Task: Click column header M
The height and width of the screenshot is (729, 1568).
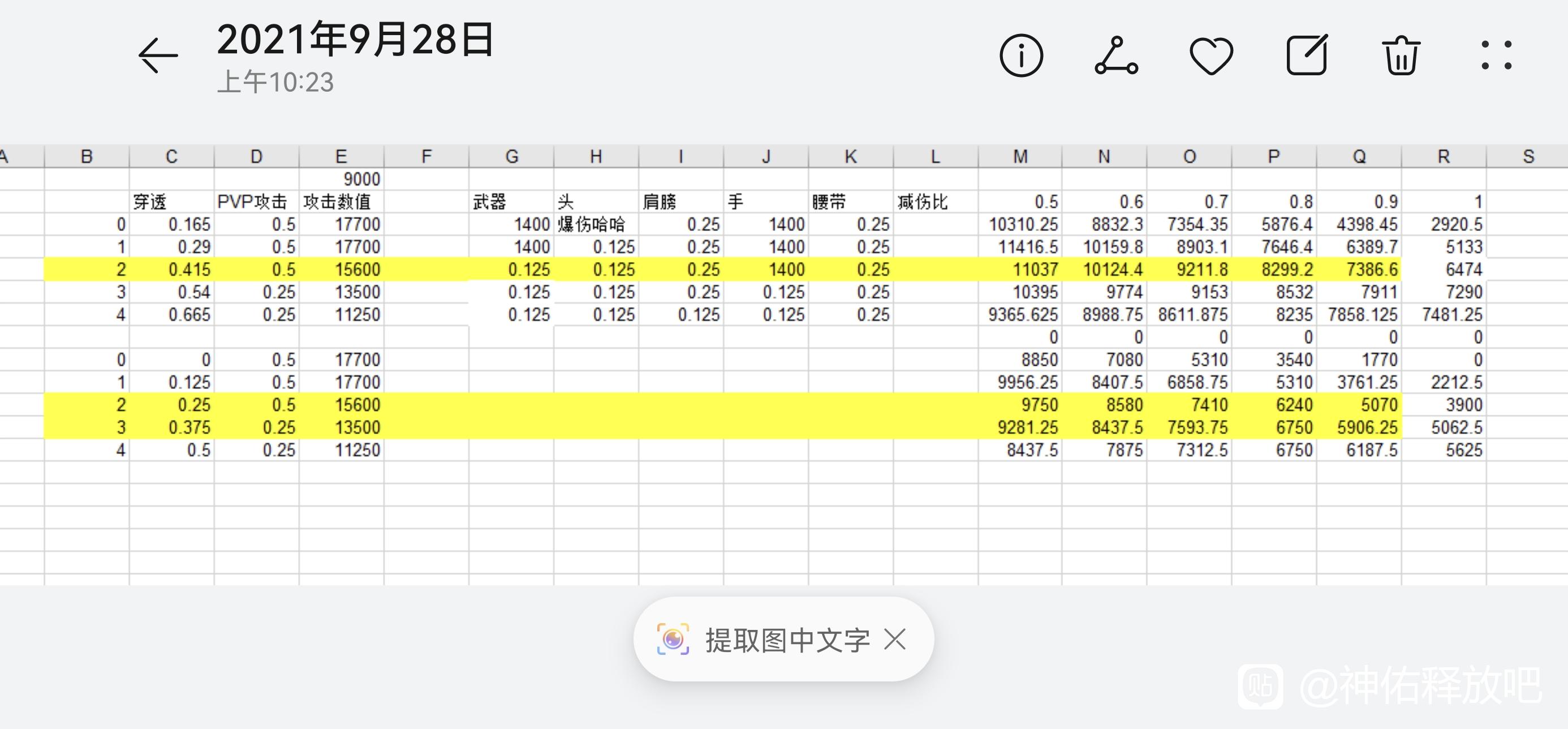Action: pyautogui.click(x=1020, y=157)
